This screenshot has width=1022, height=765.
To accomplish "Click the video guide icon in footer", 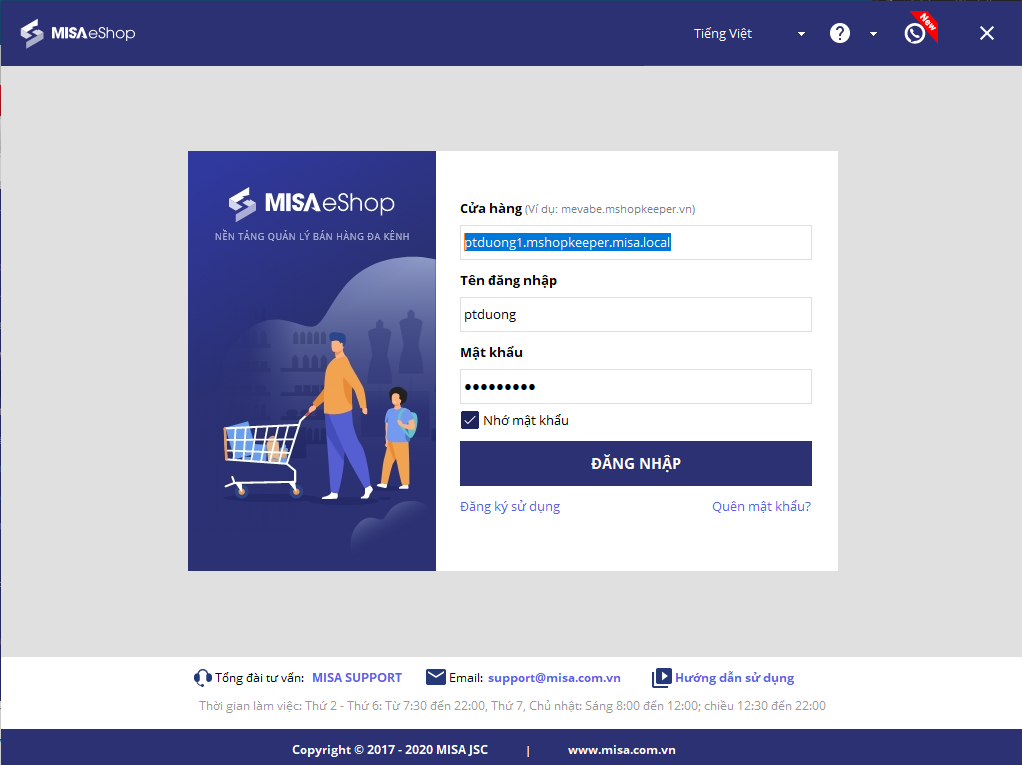I will pos(661,678).
